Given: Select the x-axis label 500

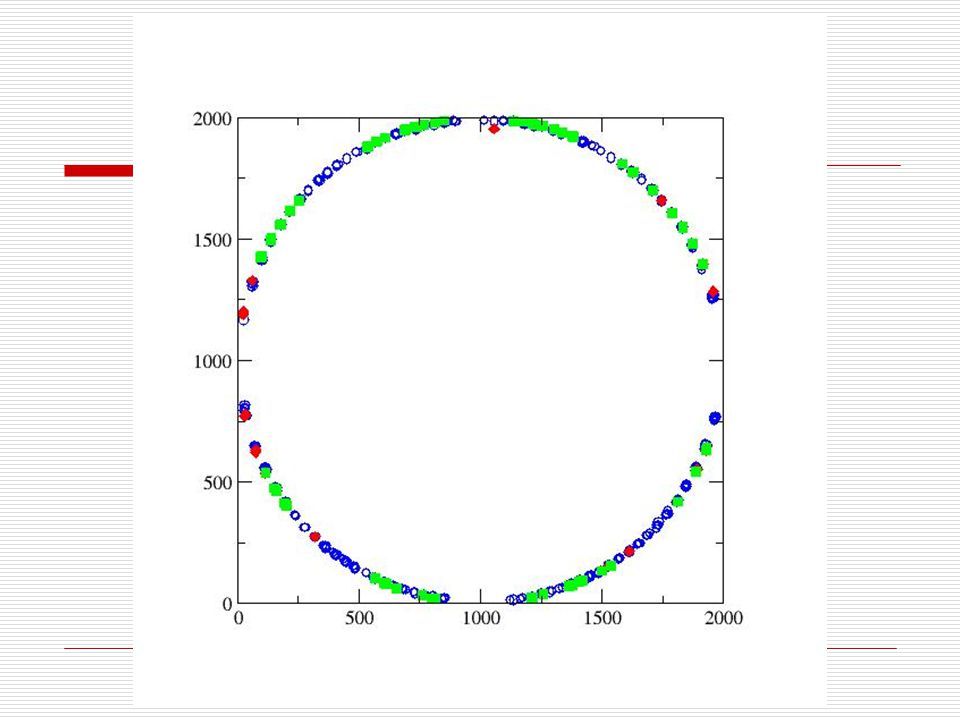Looking at the screenshot, I should (359, 618).
